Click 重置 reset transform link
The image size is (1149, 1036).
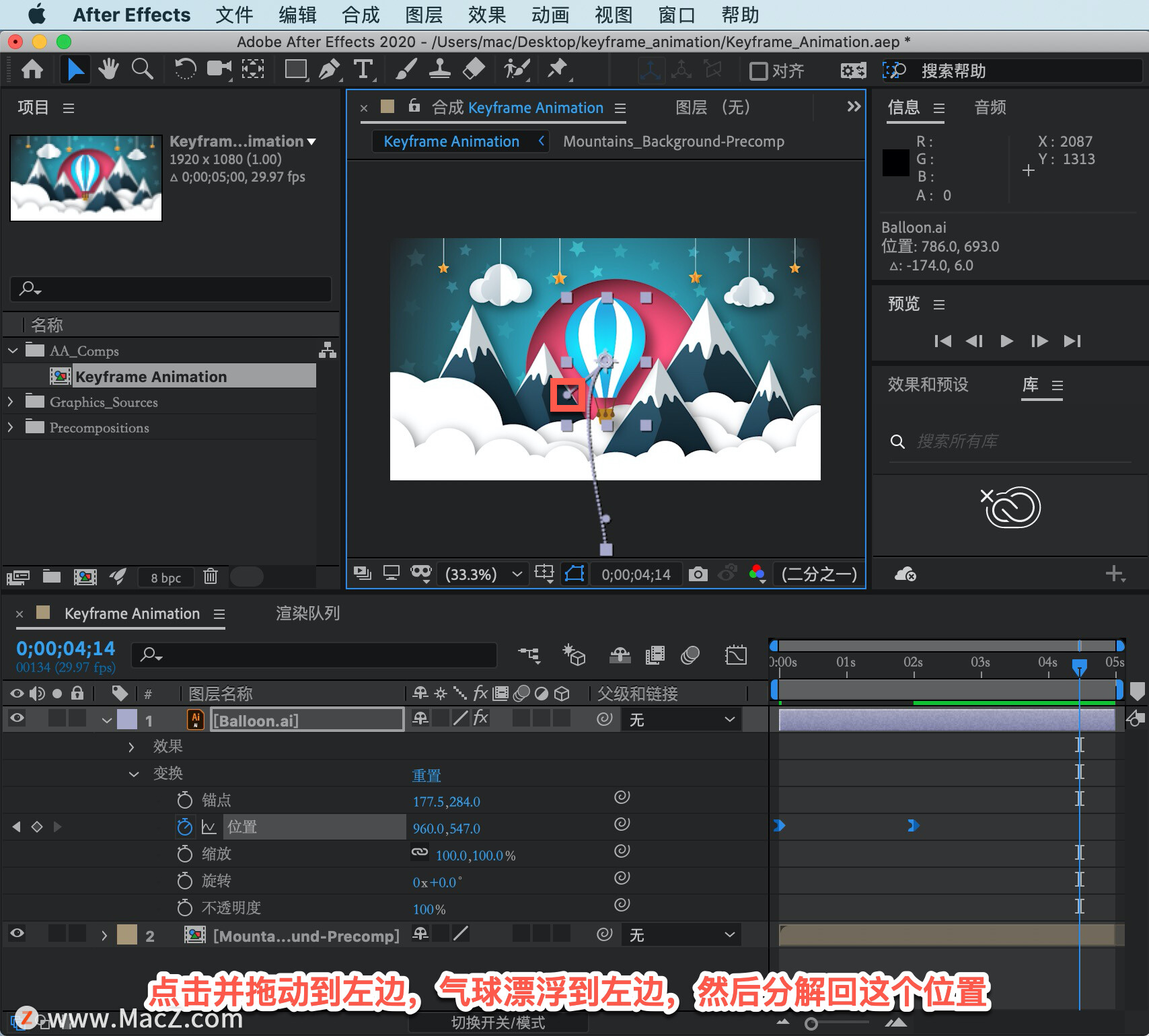click(x=427, y=775)
